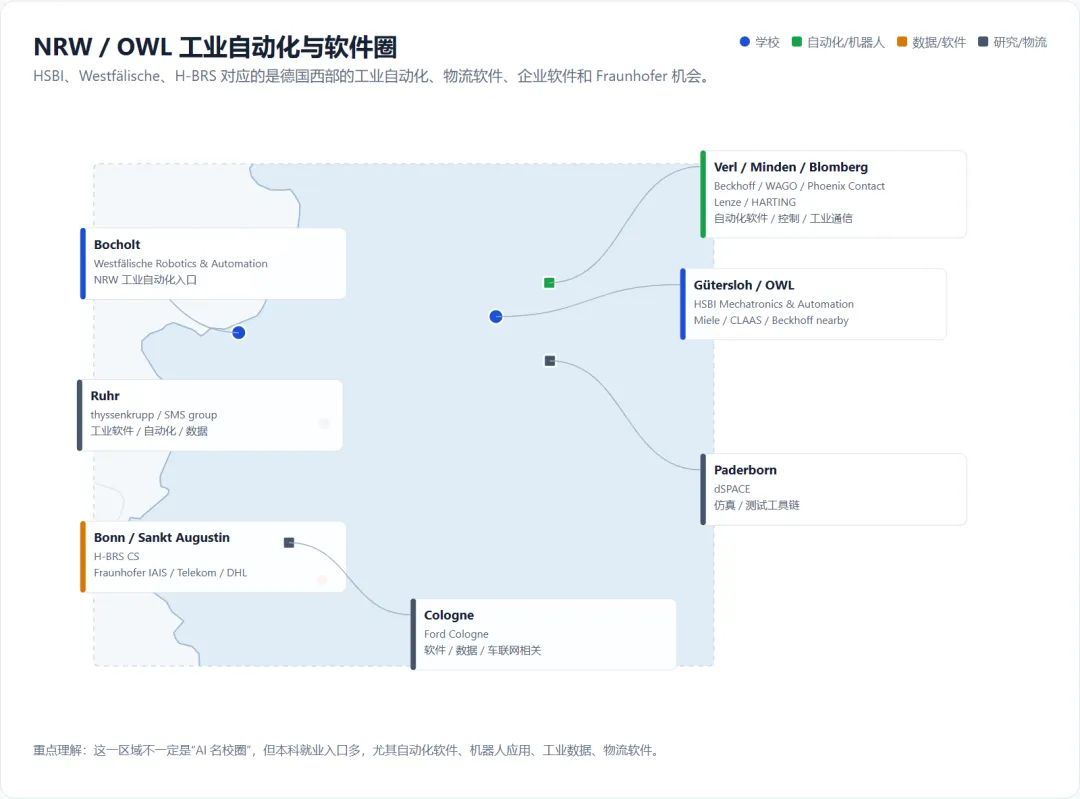1080x799 pixels.
Task: Open the Gütersloh / OWL card title
Action: pos(744,285)
